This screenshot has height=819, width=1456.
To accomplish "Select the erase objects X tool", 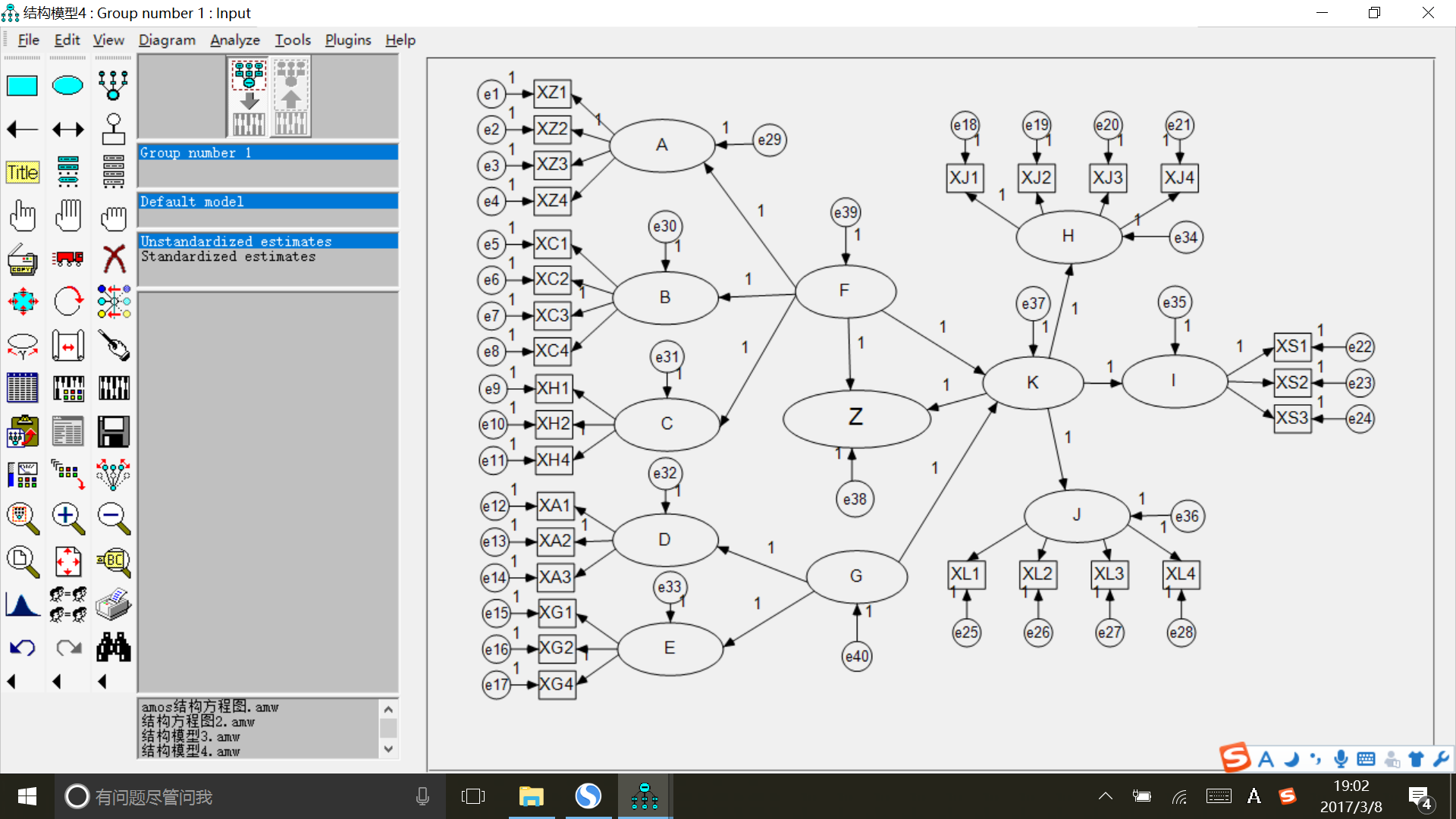I will tap(113, 259).
